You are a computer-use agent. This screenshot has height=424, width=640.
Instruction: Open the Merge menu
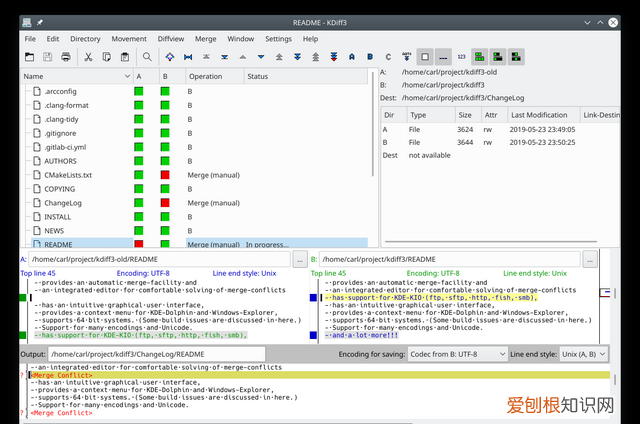coord(205,39)
